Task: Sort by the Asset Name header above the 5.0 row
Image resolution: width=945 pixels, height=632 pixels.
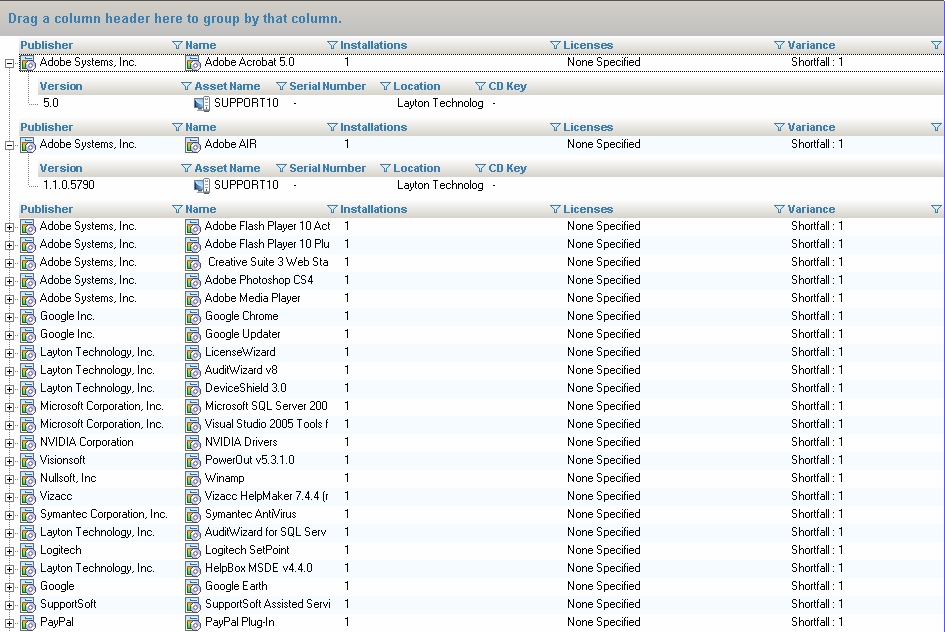Action: 227,86
